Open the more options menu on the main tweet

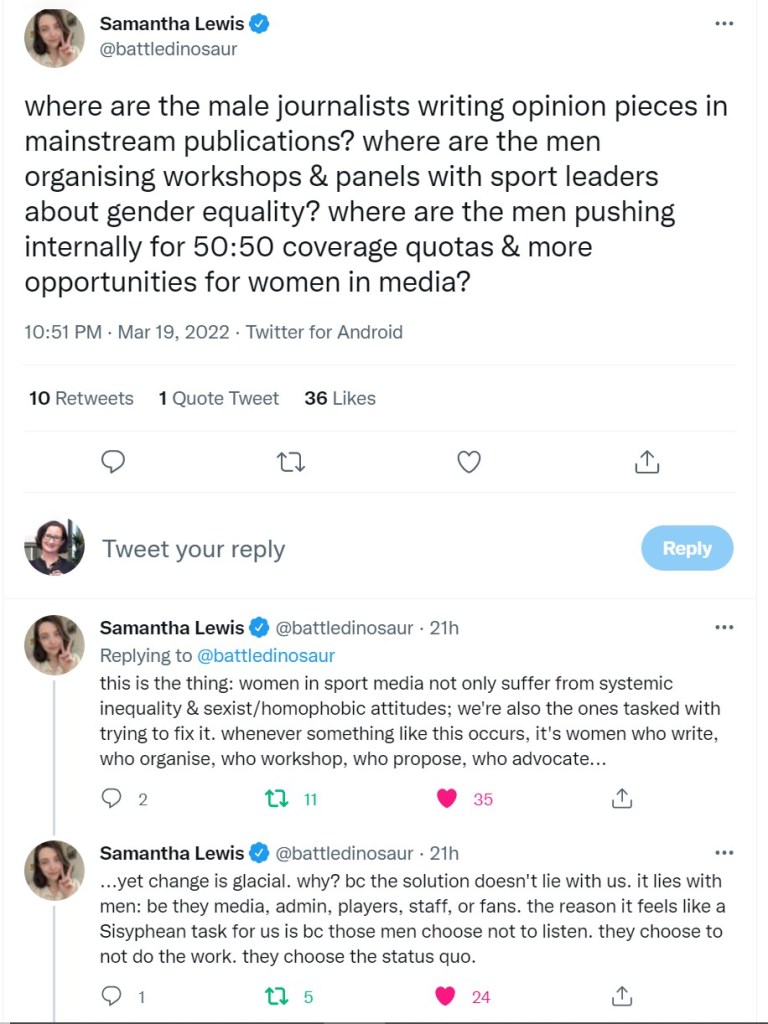click(x=724, y=24)
